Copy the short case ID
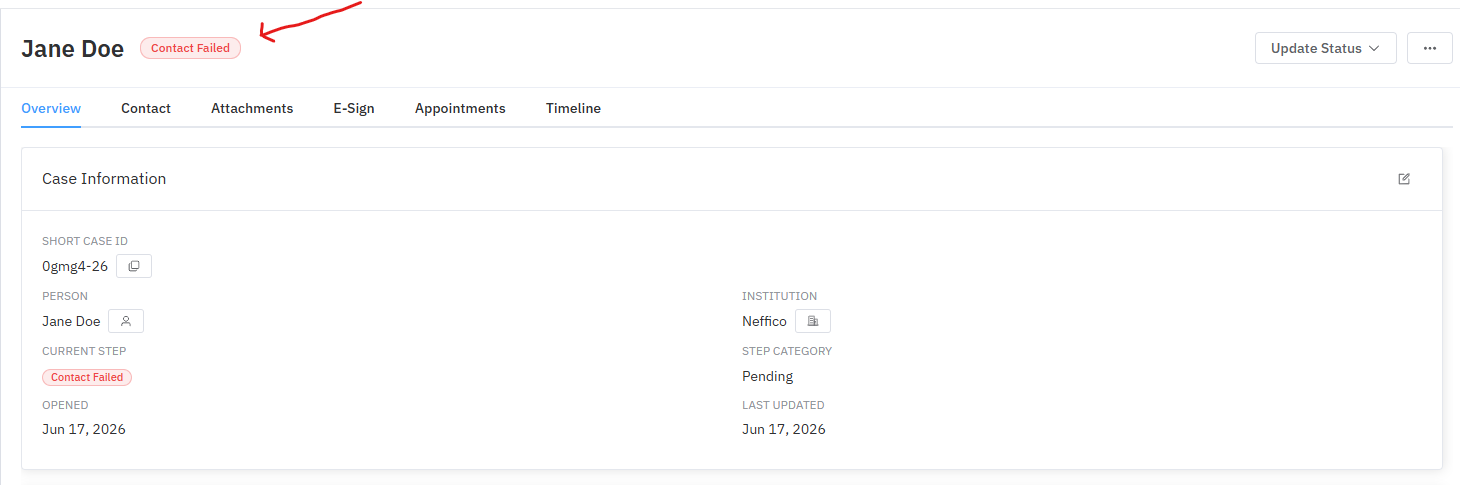 [134, 266]
